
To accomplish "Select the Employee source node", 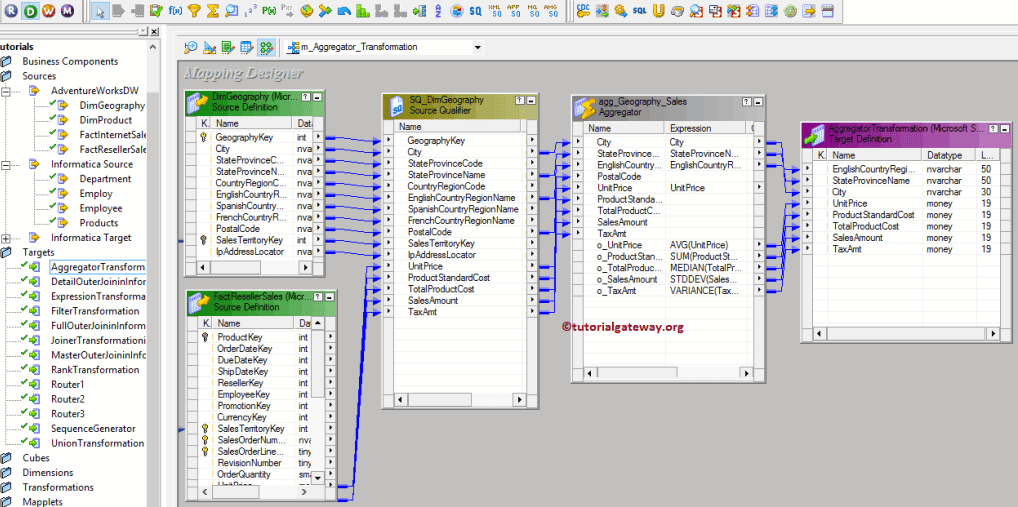I will pyautogui.click(x=101, y=208).
